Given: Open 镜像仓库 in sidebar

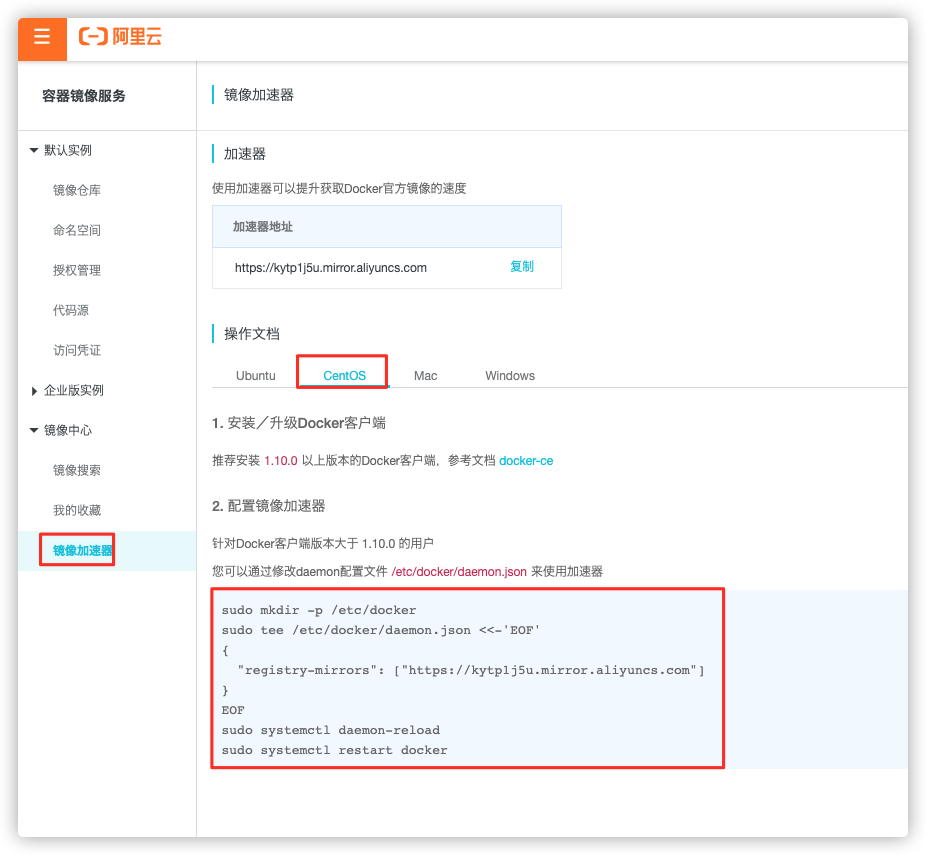Looking at the screenshot, I should [77, 190].
